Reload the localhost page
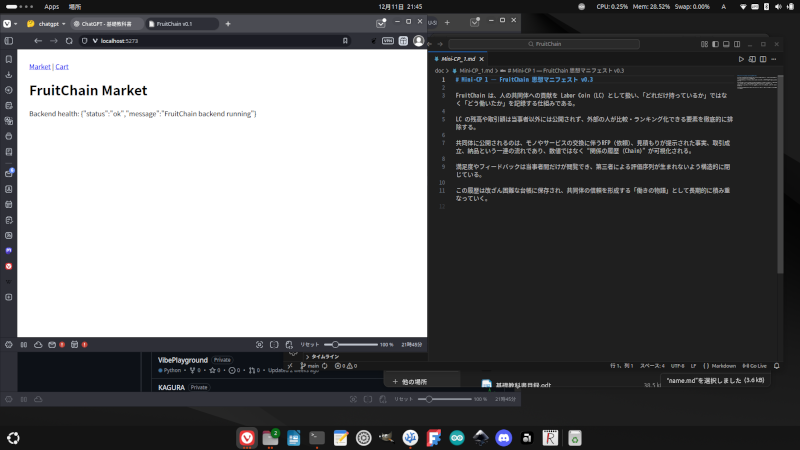 point(69,41)
